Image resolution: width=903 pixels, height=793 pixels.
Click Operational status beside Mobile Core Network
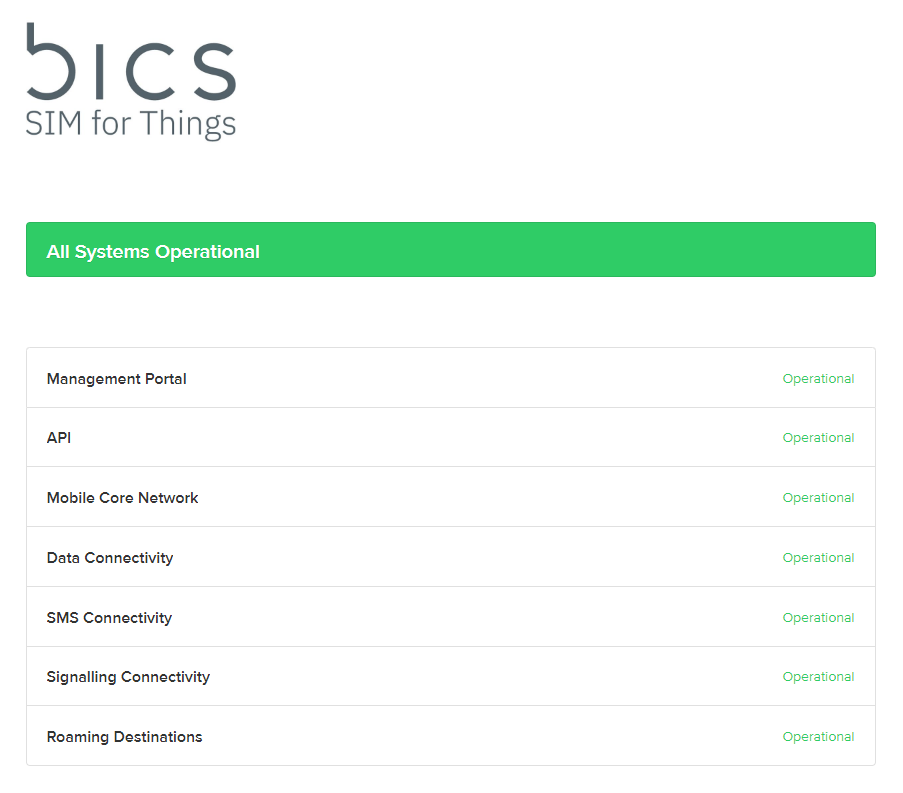click(818, 498)
